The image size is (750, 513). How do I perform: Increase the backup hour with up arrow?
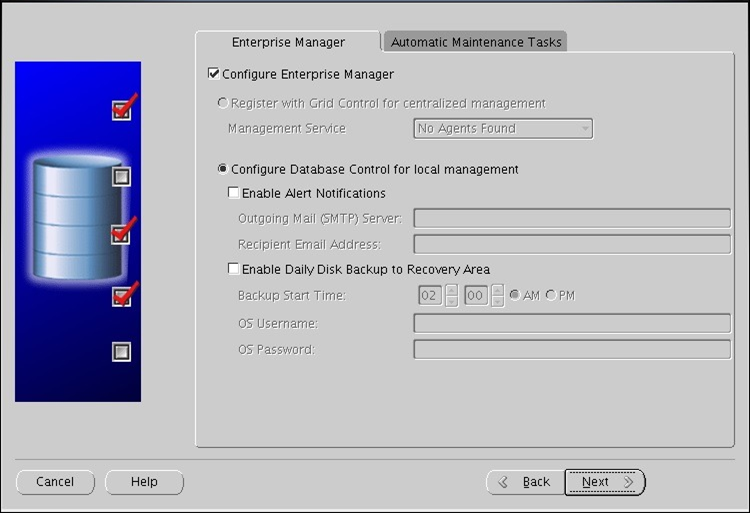pos(451,290)
